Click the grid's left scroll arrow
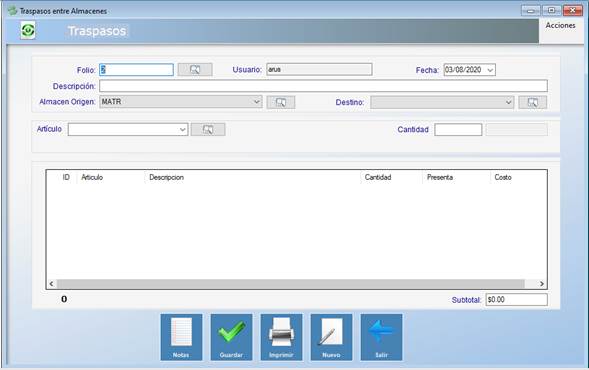 point(51,284)
